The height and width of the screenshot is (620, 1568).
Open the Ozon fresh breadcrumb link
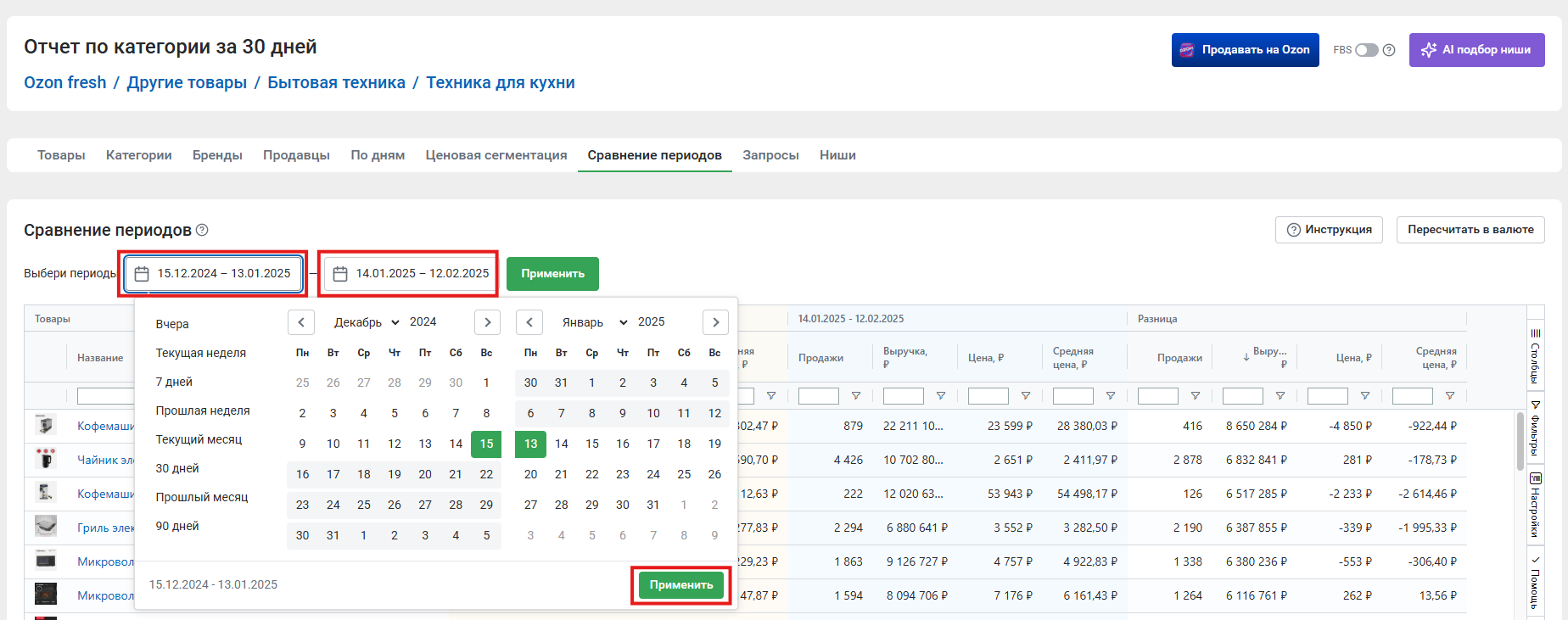pyautogui.click(x=65, y=82)
